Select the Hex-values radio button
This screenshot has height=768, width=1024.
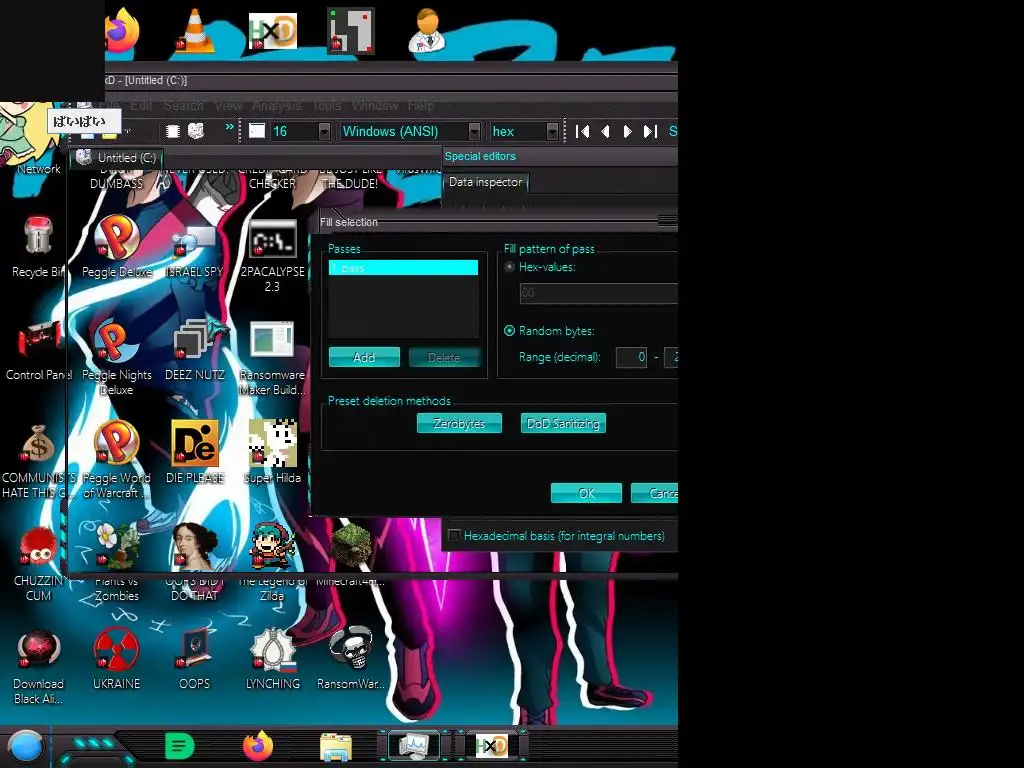pos(509,266)
